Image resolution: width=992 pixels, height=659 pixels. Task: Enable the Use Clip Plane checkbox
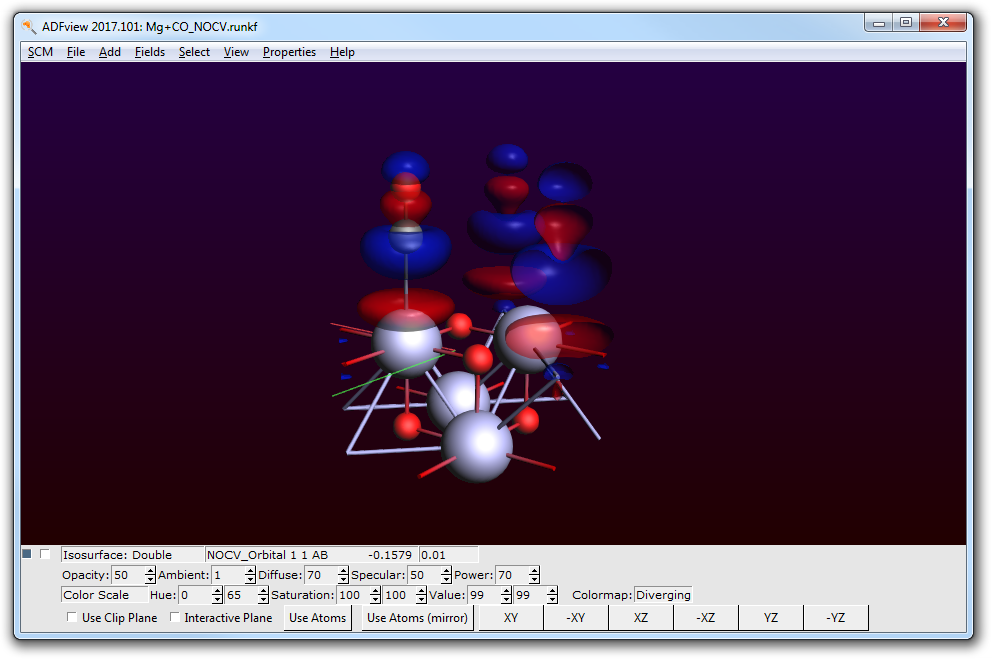(72, 617)
